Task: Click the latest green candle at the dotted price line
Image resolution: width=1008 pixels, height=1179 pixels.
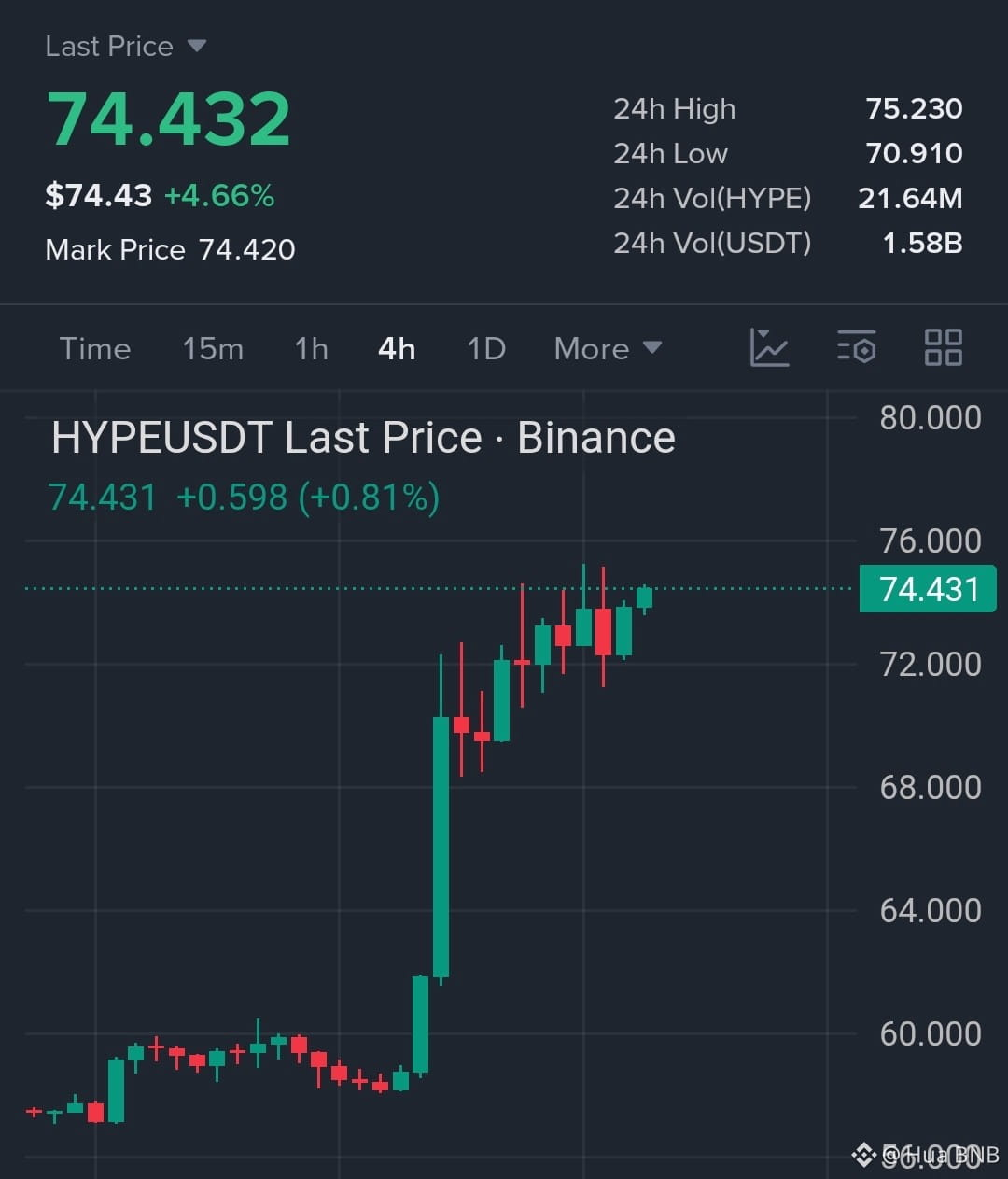Action: click(644, 597)
